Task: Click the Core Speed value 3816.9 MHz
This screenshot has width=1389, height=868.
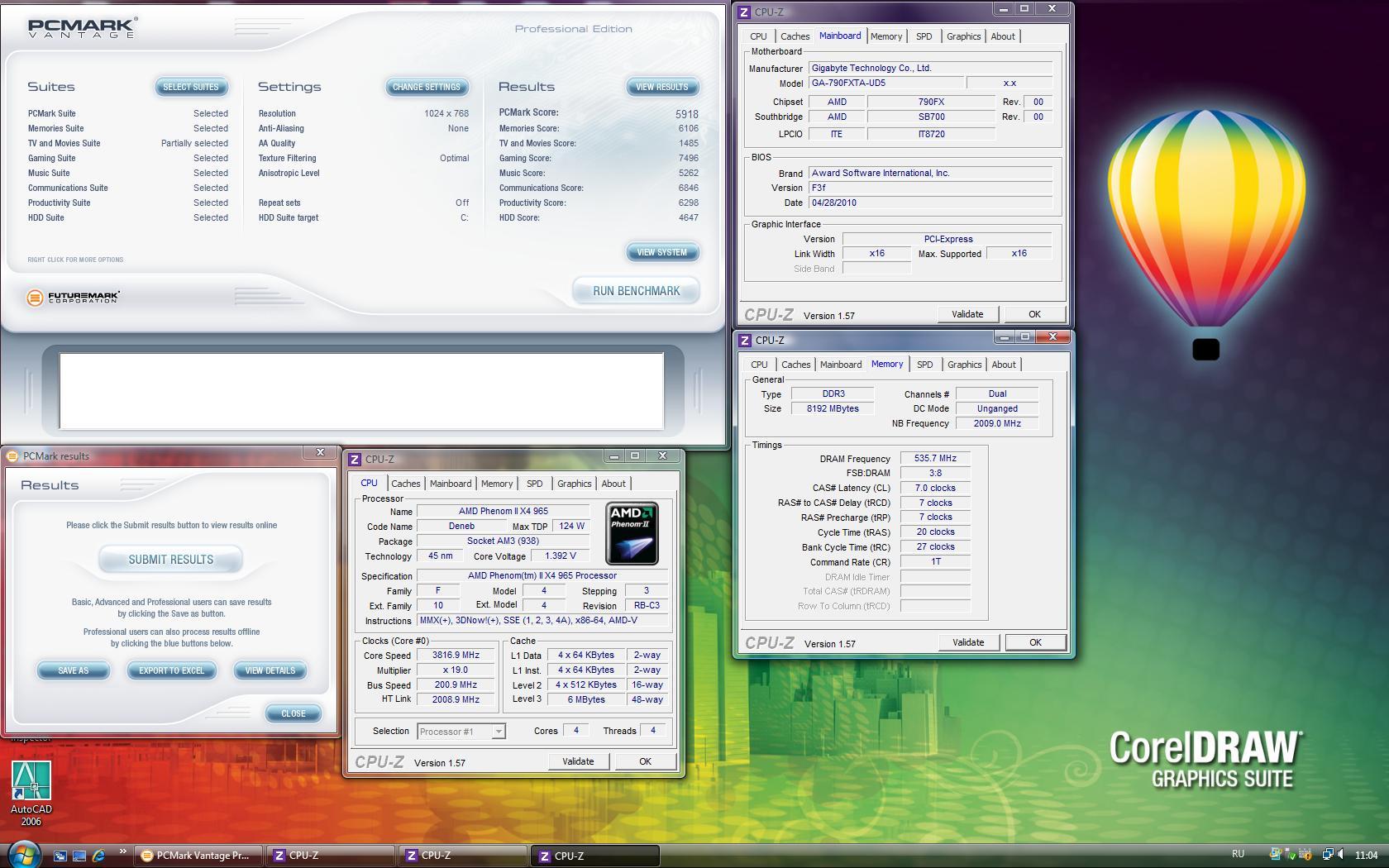Action: tap(456, 655)
